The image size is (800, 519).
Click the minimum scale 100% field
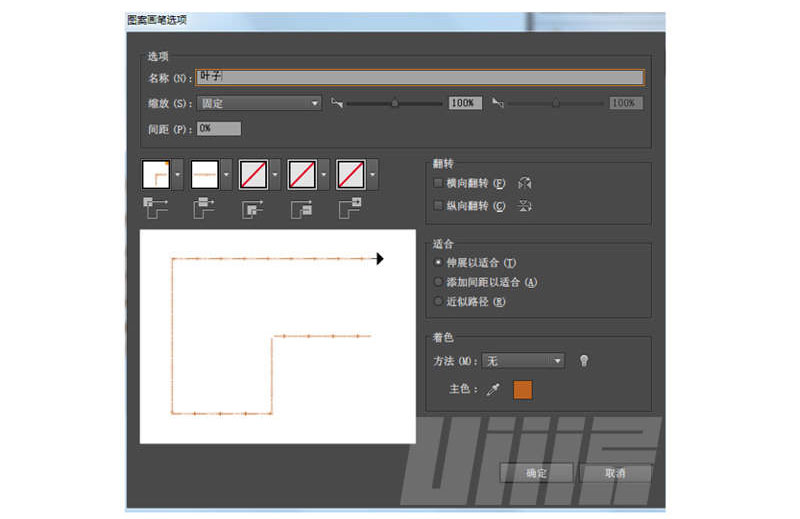(x=465, y=103)
